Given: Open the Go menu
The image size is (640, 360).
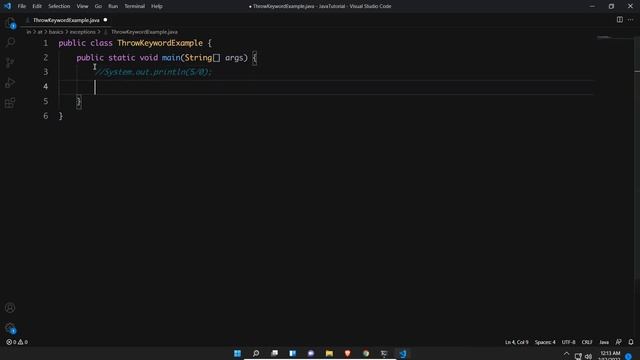Looking at the screenshot, I should (98, 6).
